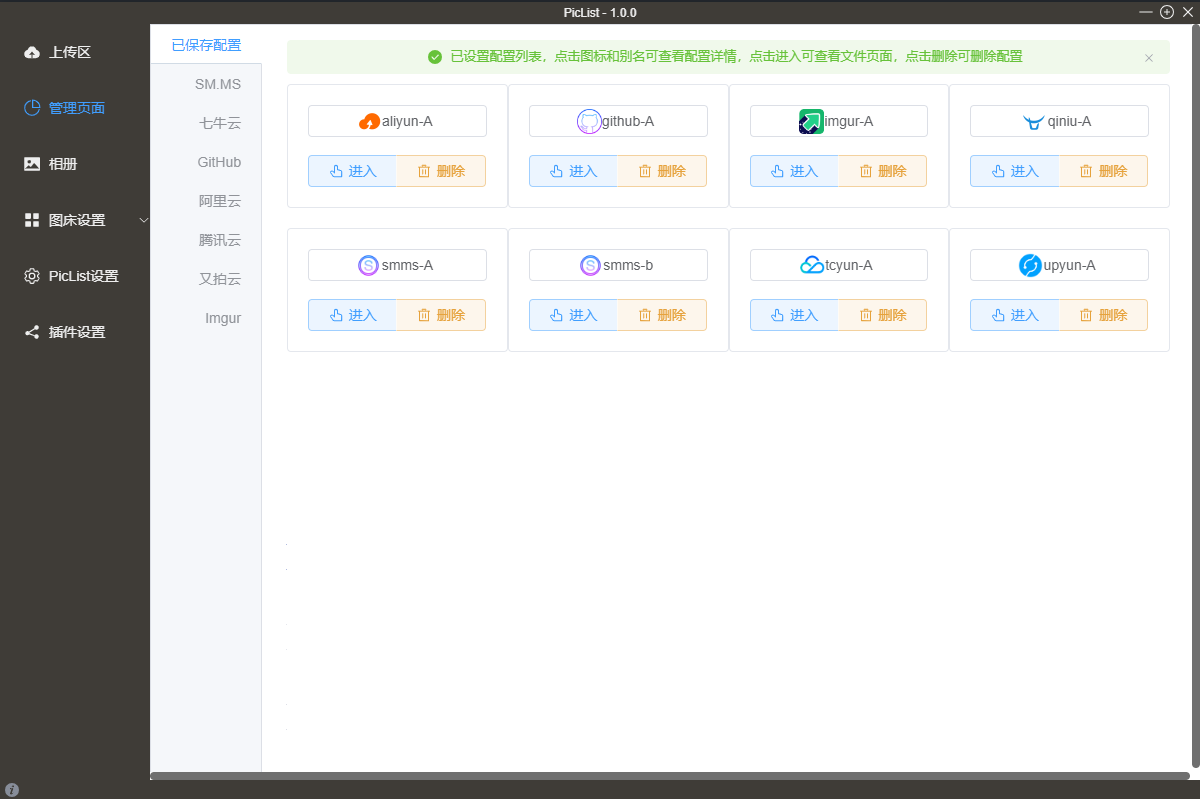Enter the smms-A file page via 进入
1200x799 pixels.
click(352, 315)
